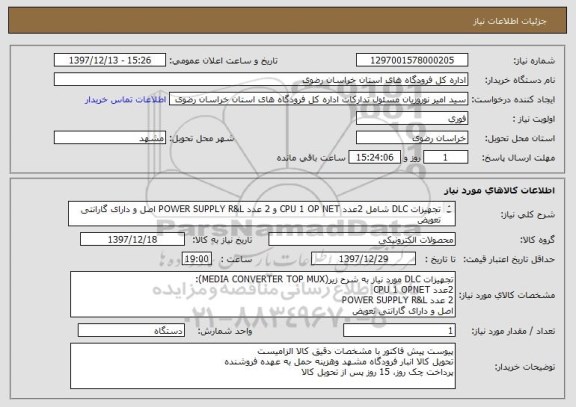Click the remaining time field 15:24:06
Screen dimensions: 576x407
374,158
